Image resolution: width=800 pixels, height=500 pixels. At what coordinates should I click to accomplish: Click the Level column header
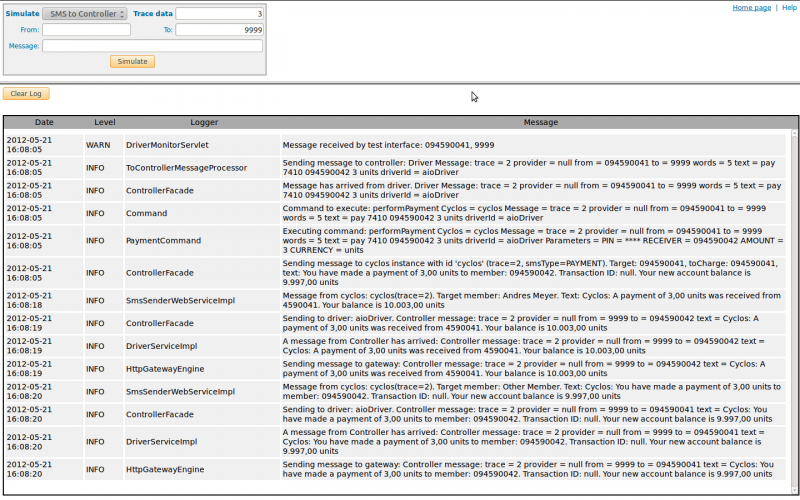pyautogui.click(x=105, y=122)
